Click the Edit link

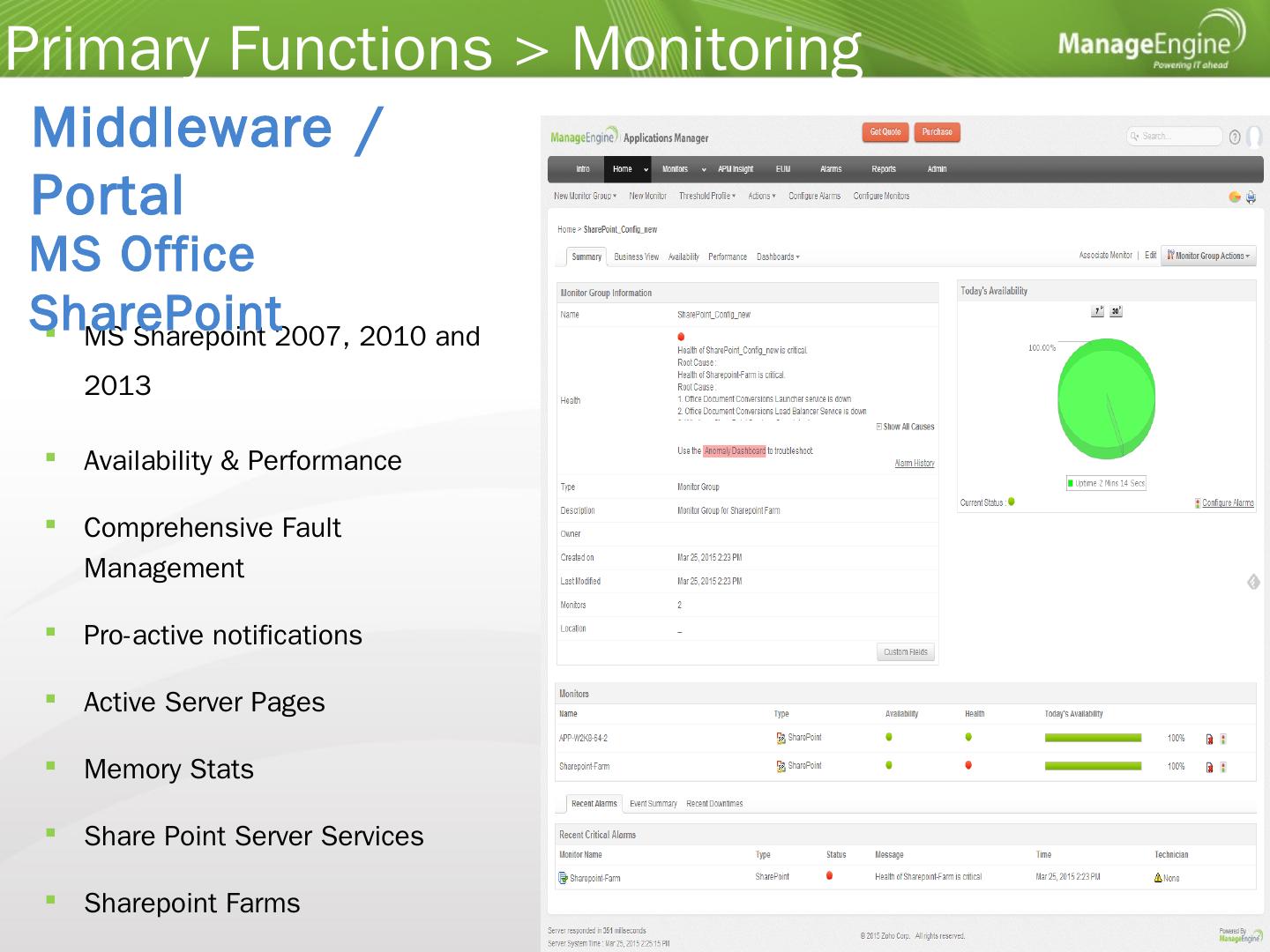1151,256
